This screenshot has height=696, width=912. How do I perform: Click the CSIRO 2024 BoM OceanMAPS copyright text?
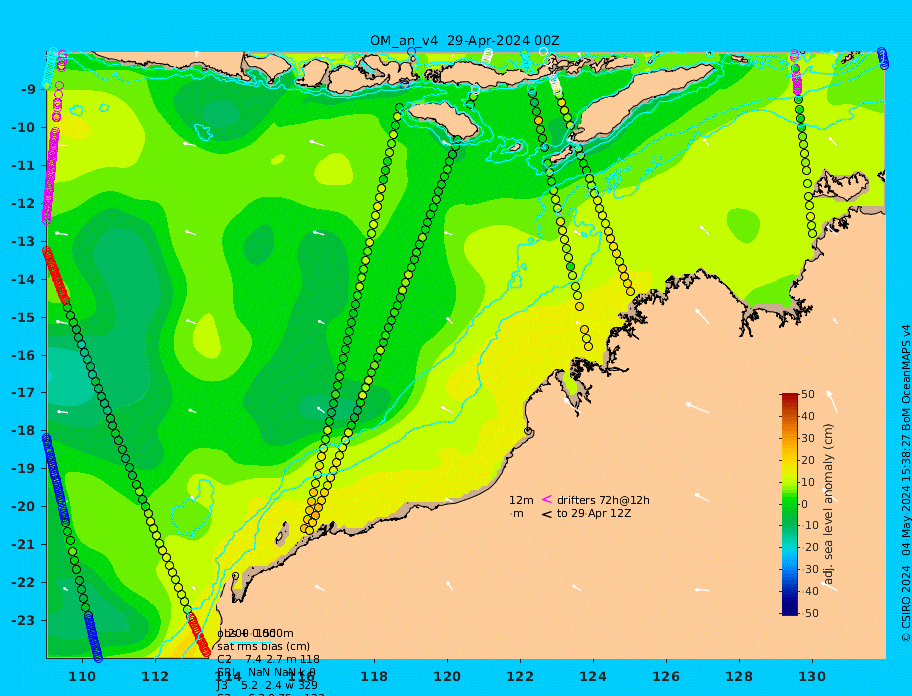(x=906, y=483)
